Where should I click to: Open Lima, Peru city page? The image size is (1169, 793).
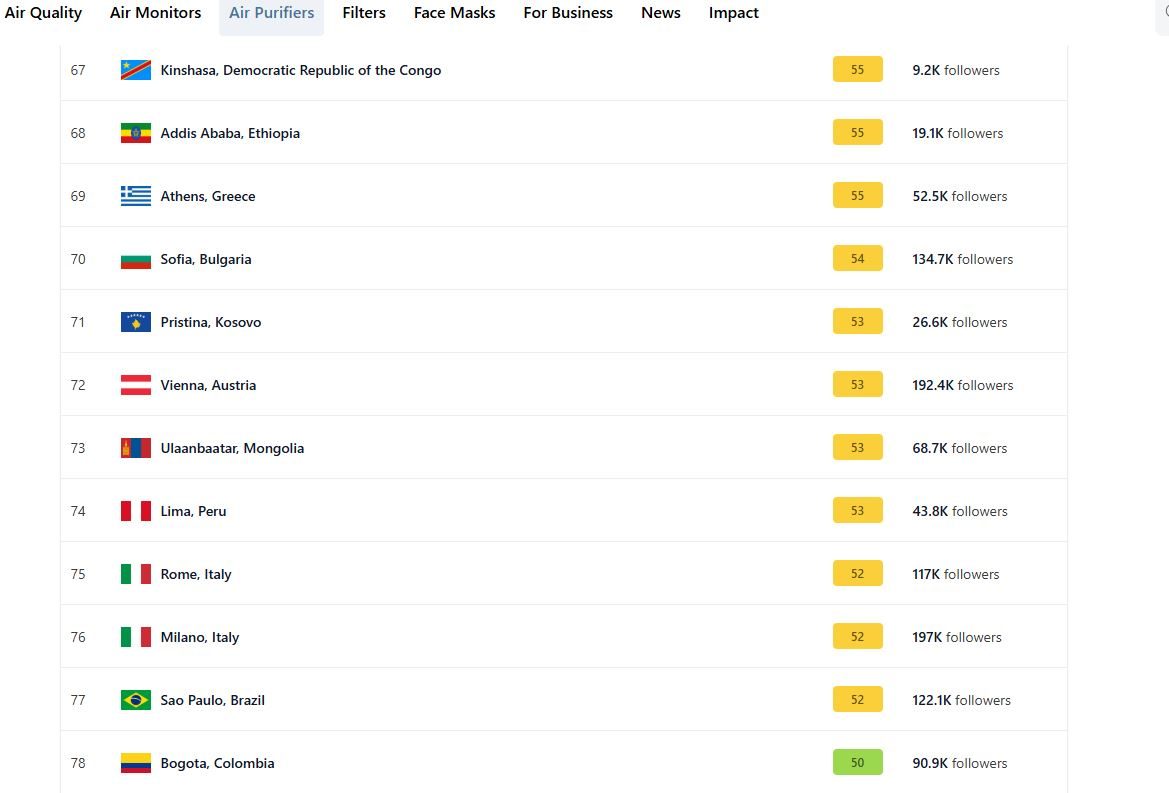pyautogui.click(x=193, y=511)
